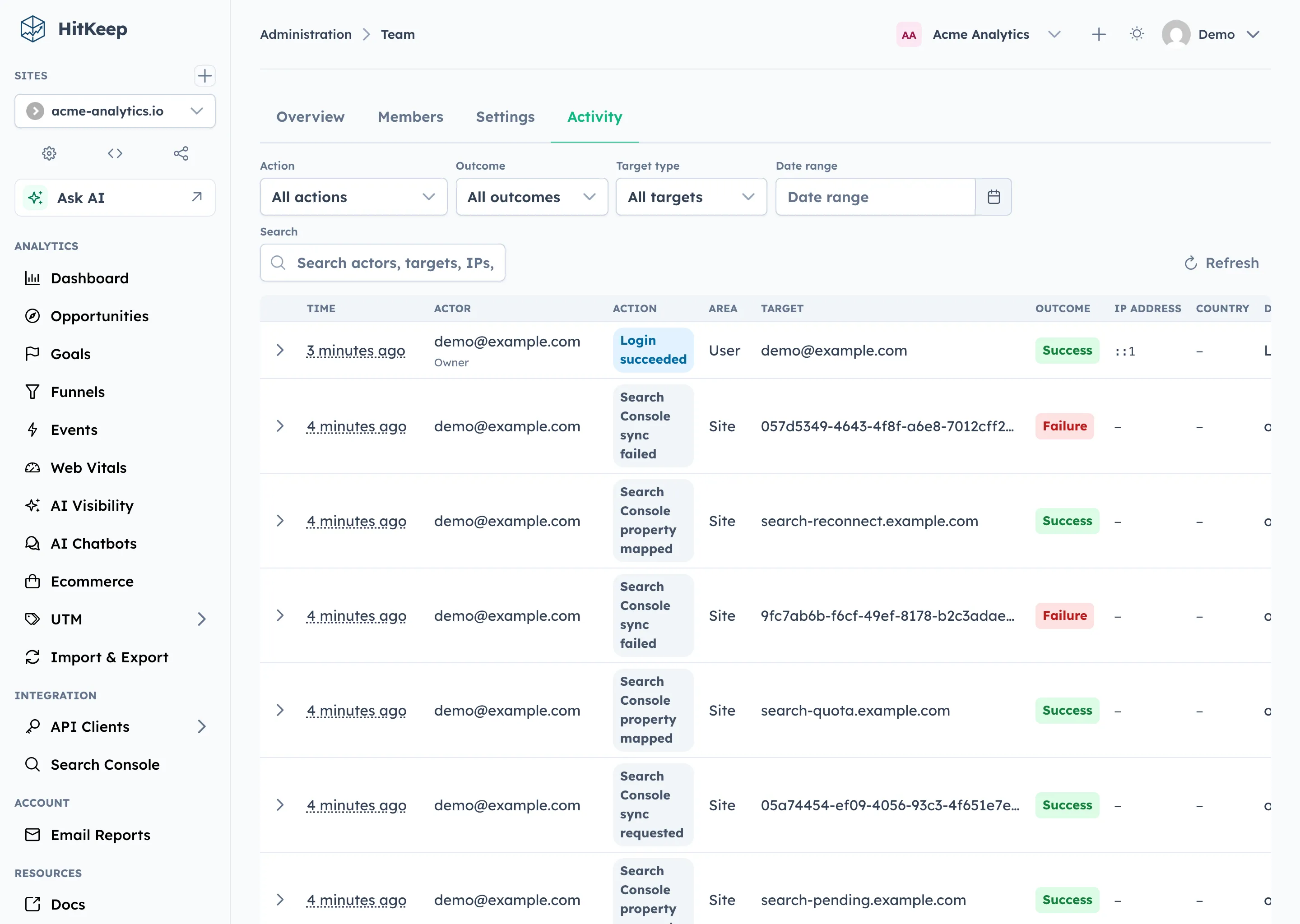Click the Date range input field
Image resolution: width=1300 pixels, height=924 pixels.
[x=875, y=197]
